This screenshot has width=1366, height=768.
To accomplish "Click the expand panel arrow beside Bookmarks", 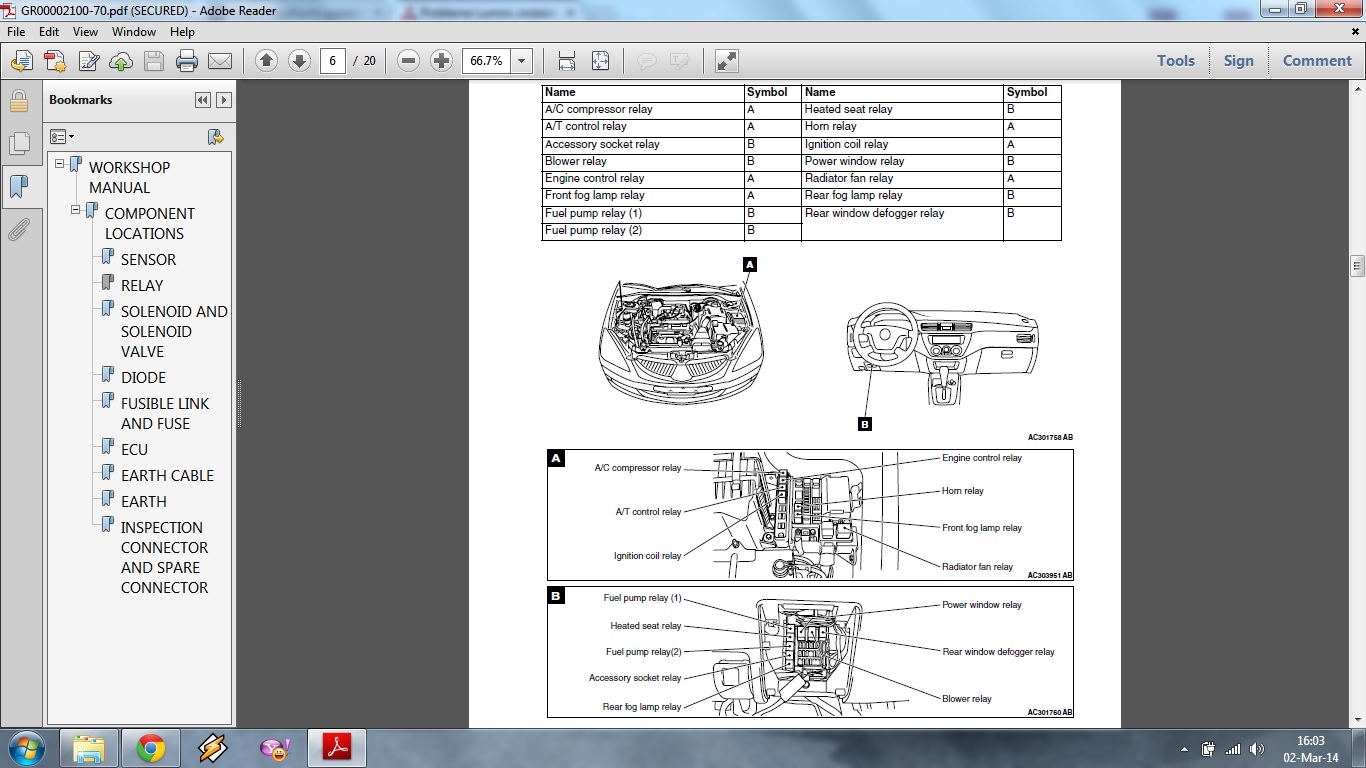I will click(224, 100).
